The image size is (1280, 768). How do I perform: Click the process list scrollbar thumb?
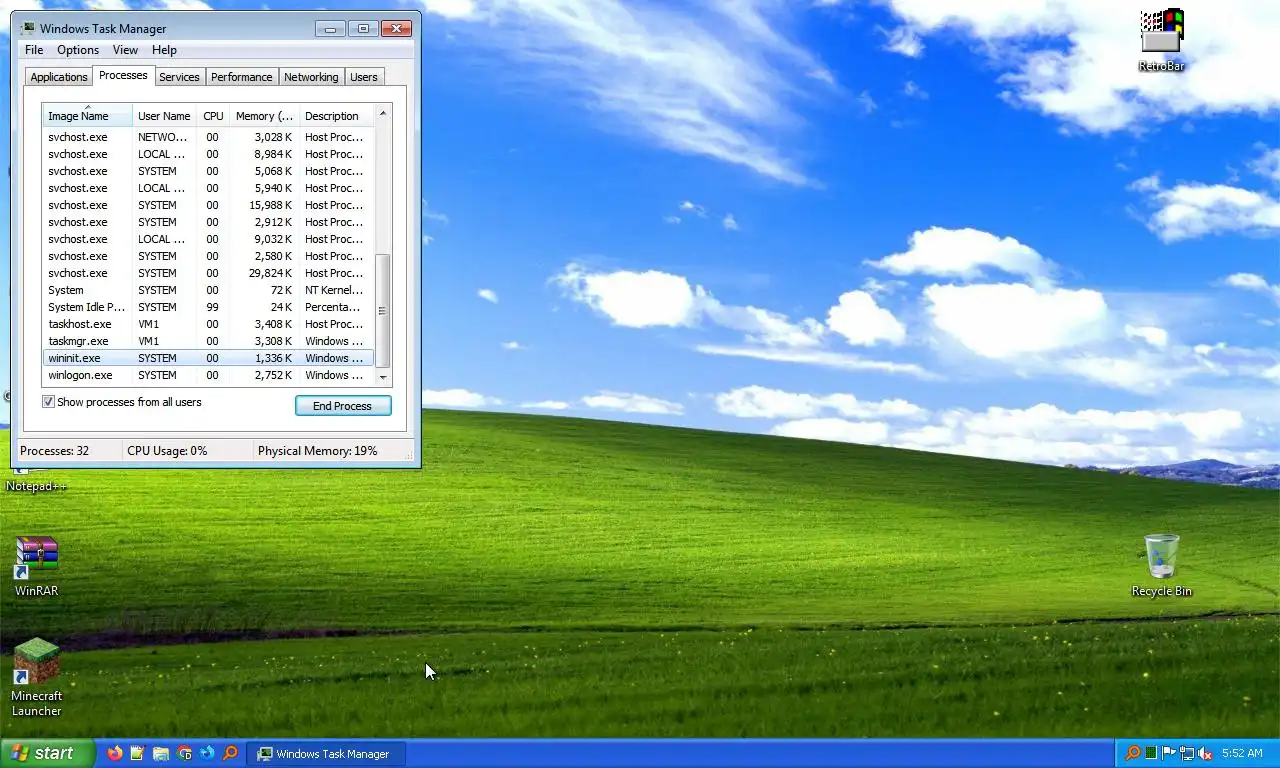383,311
